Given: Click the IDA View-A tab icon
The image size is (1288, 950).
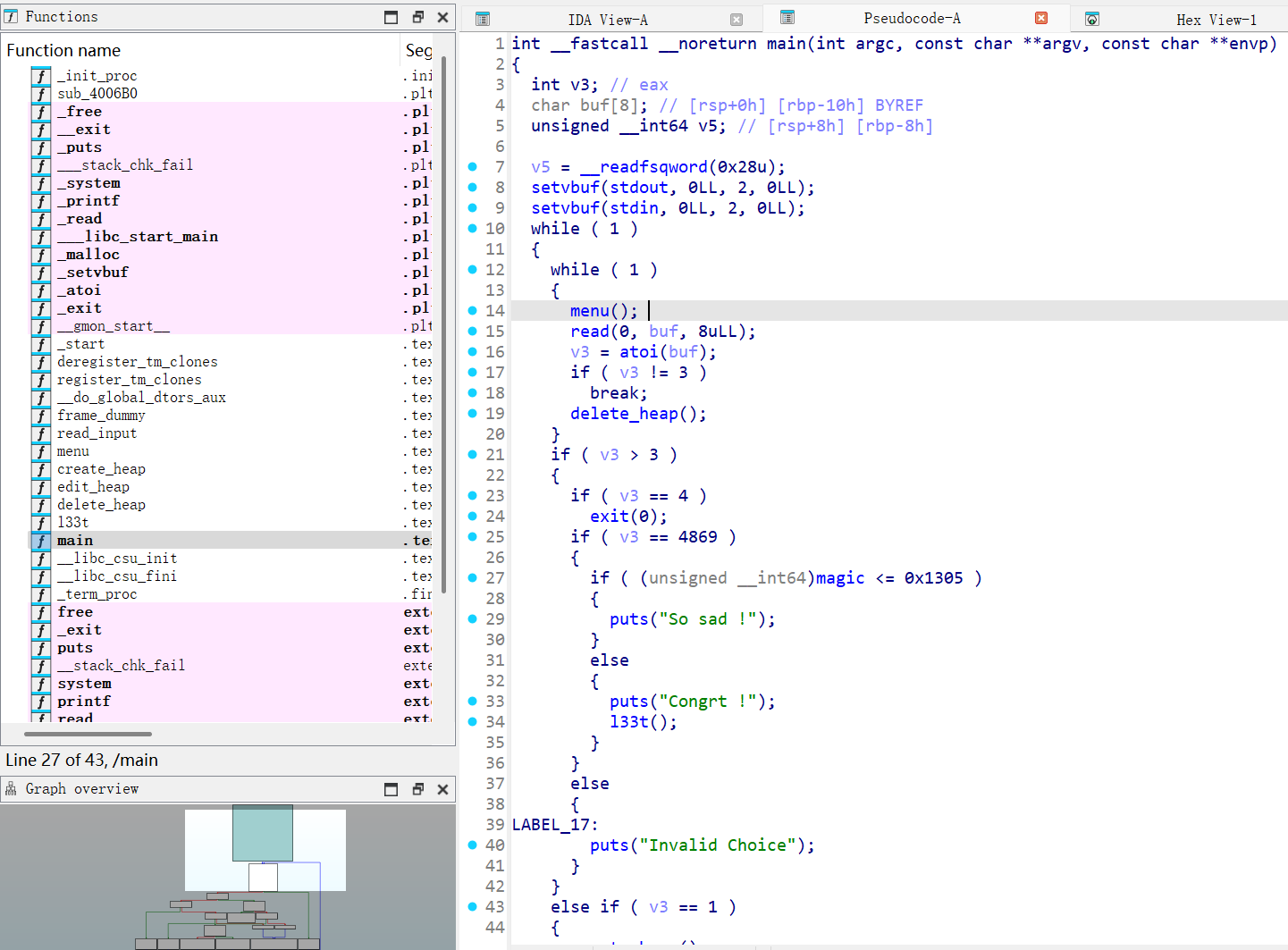Looking at the screenshot, I should click(x=483, y=19).
